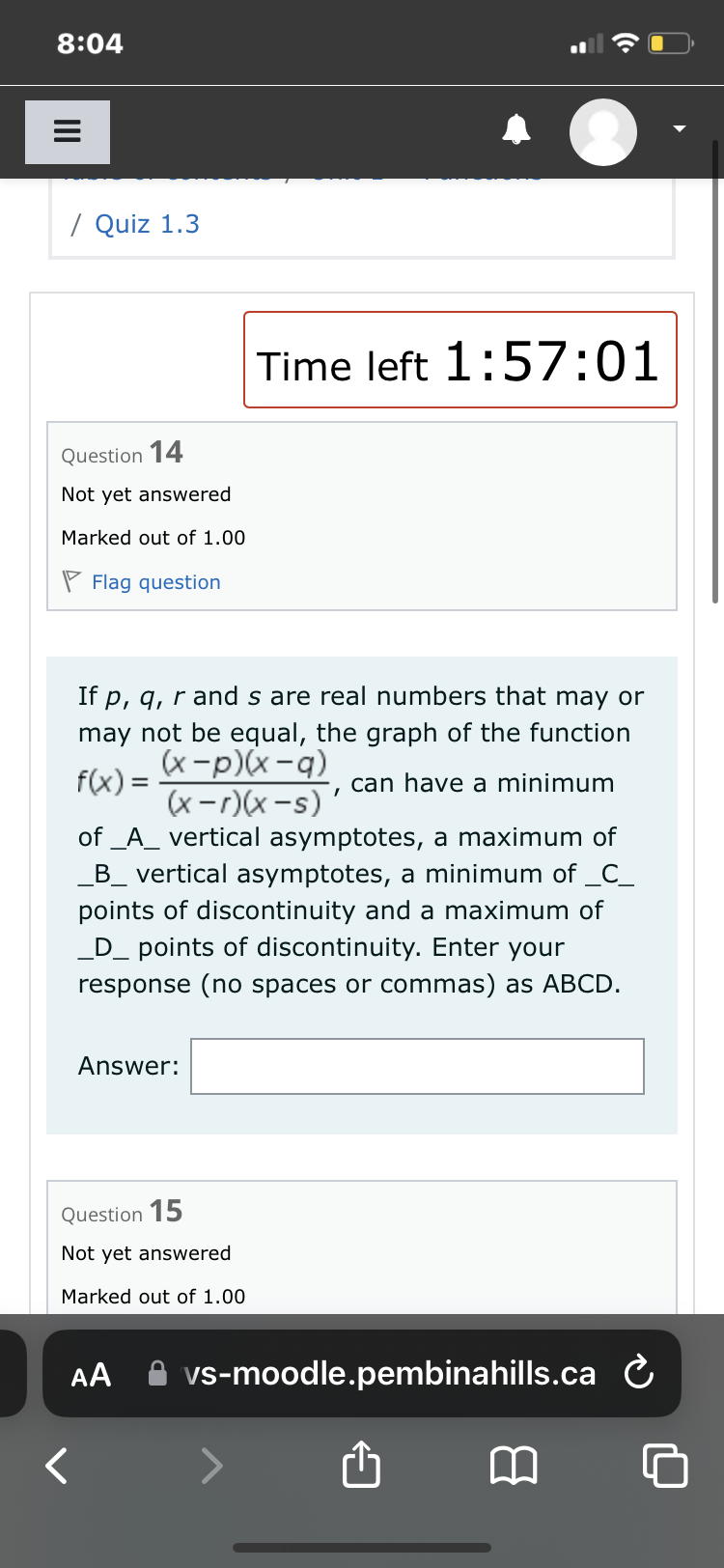The height and width of the screenshot is (1568, 724).
Task: Open the share sheet icon
Action: [x=360, y=1466]
